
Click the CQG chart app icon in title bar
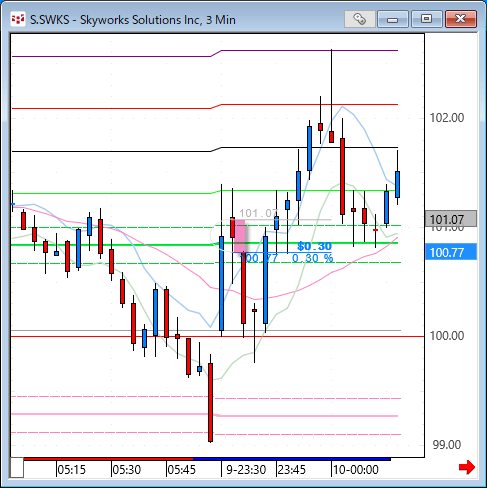tap(18, 20)
